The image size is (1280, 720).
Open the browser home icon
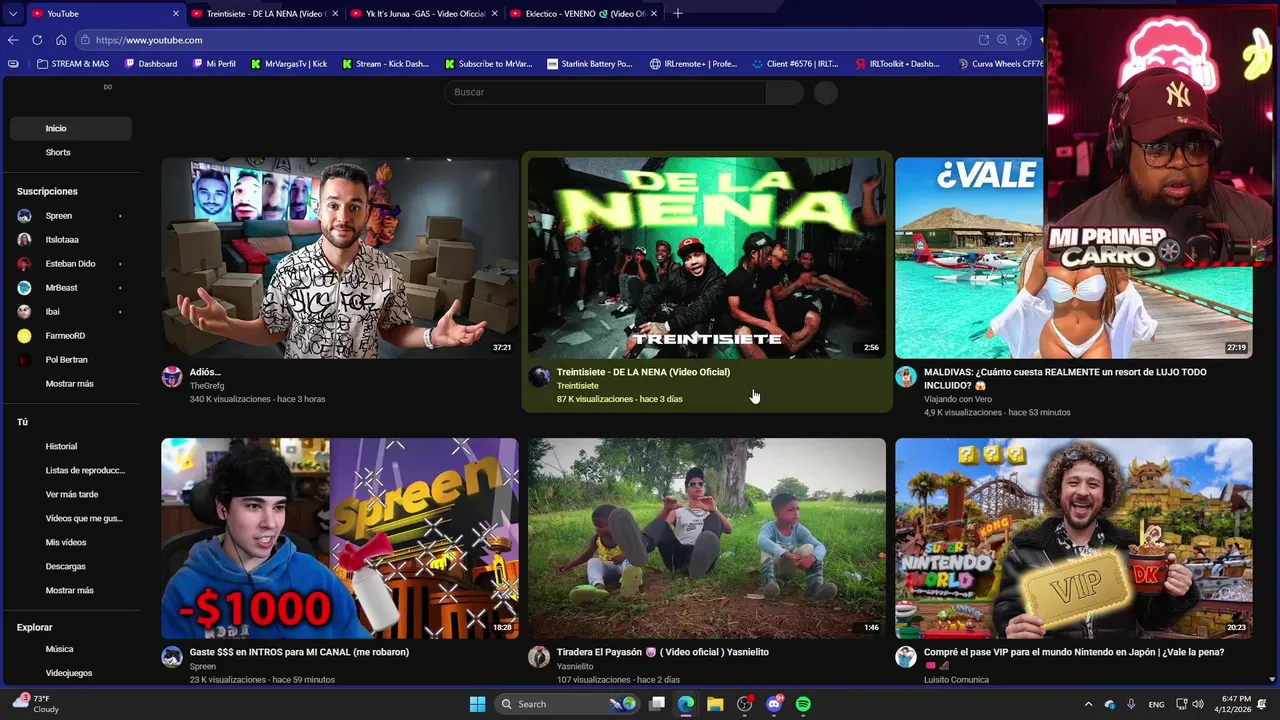point(61,40)
